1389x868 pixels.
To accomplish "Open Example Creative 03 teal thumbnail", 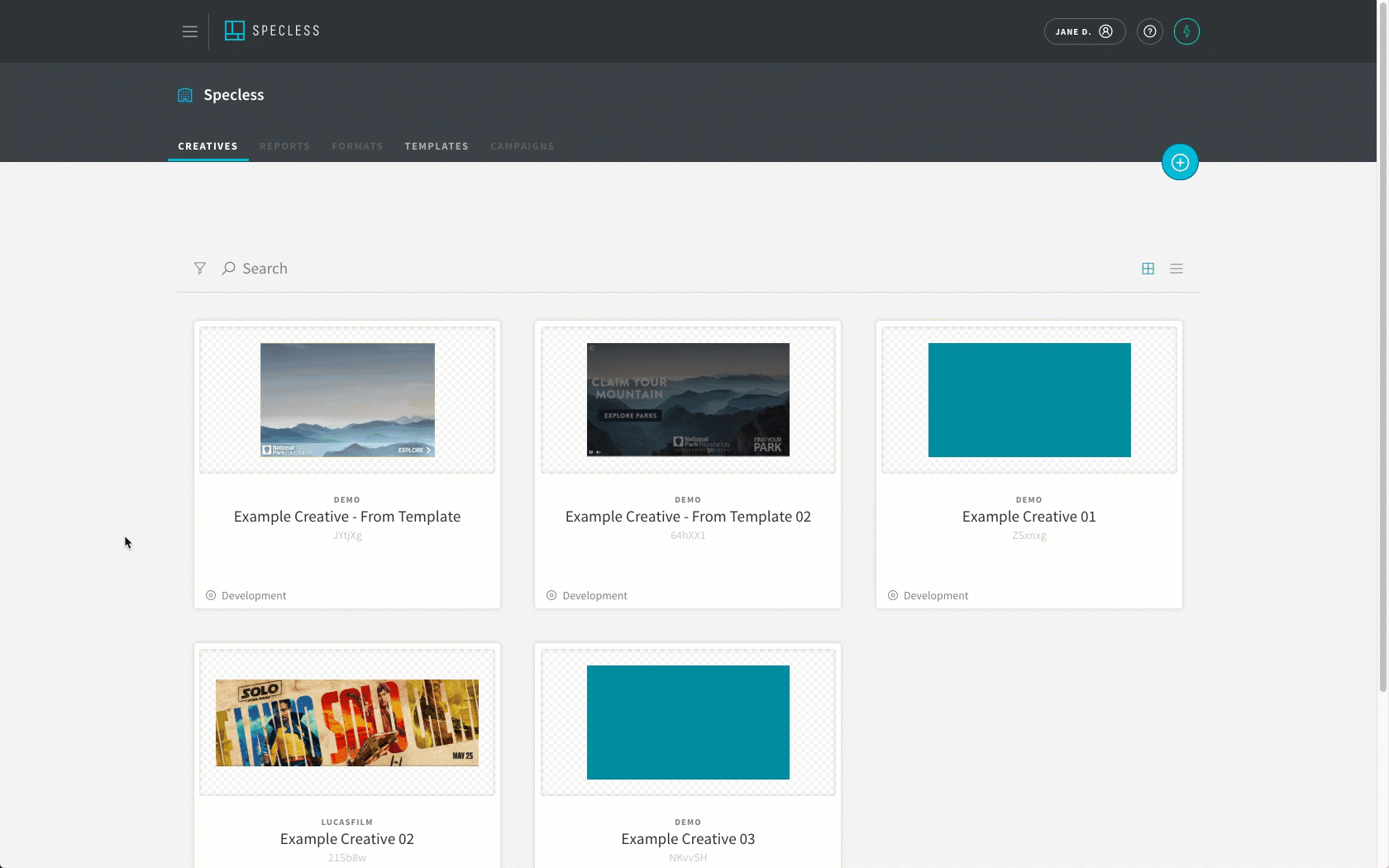I will point(688,723).
